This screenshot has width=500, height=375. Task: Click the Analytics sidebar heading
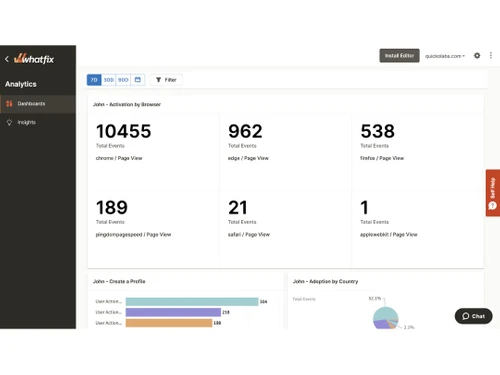pos(21,84)
